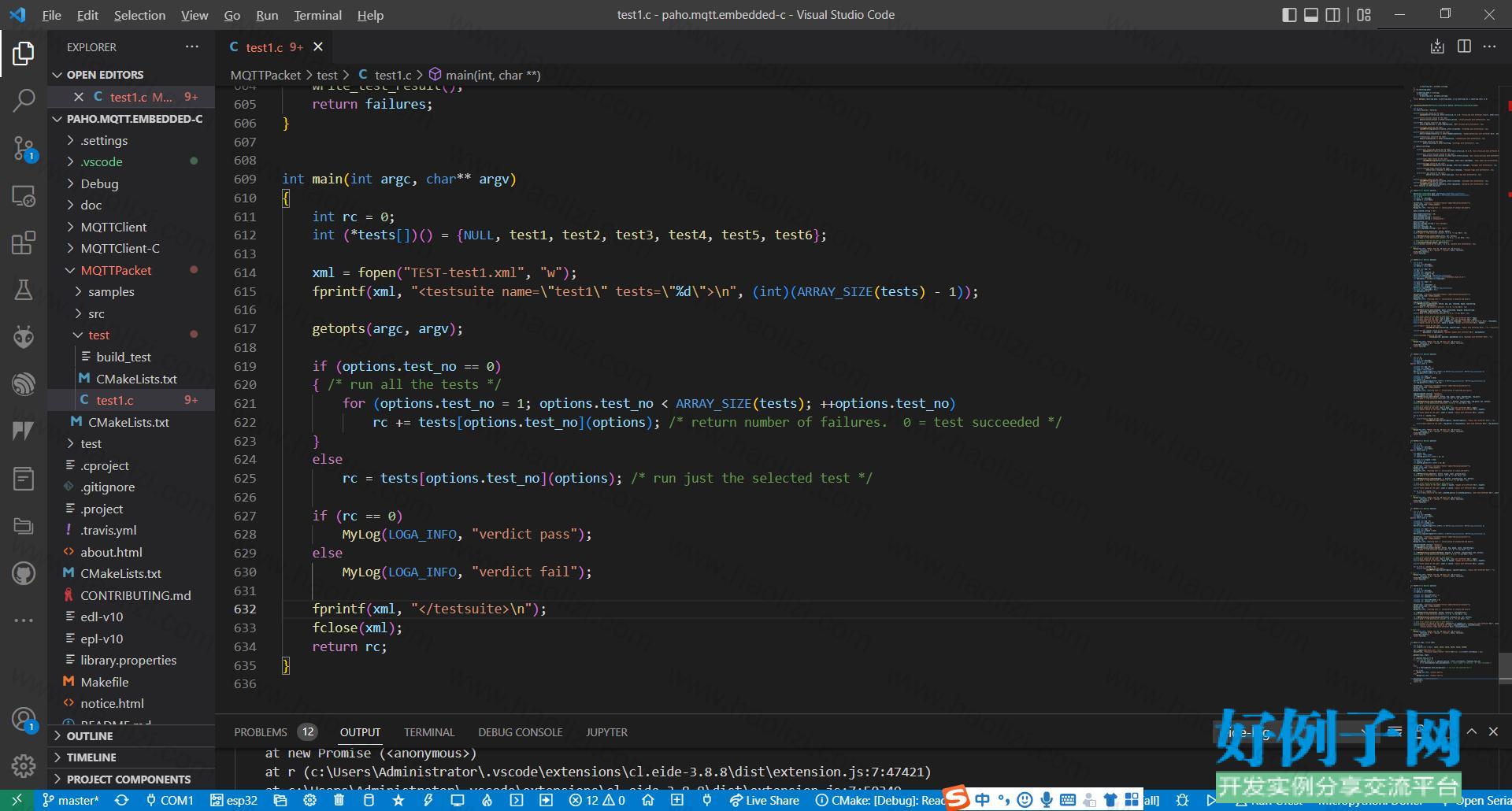Toggle Panel layout button

1311,15
